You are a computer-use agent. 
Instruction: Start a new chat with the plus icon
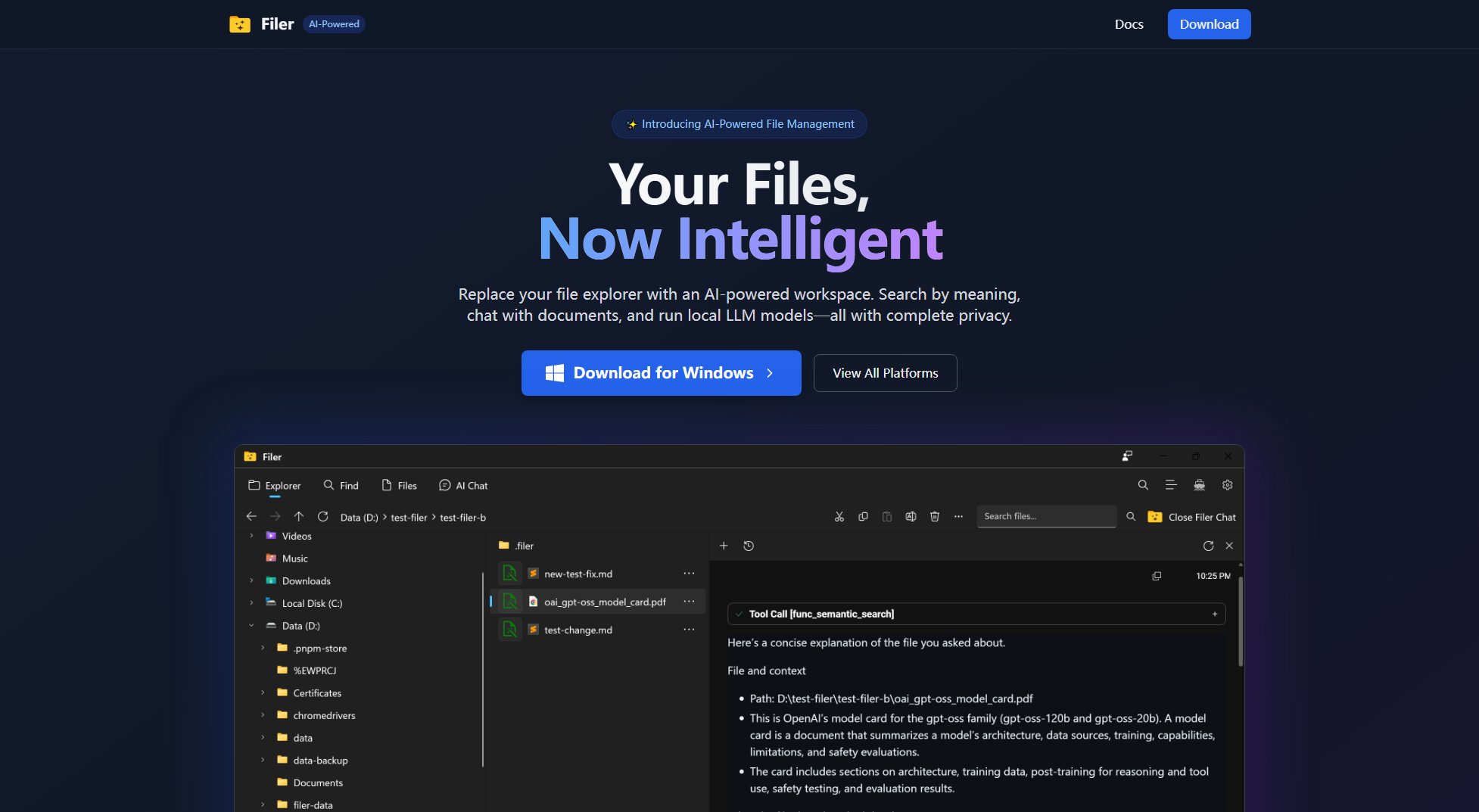[724, 546]
